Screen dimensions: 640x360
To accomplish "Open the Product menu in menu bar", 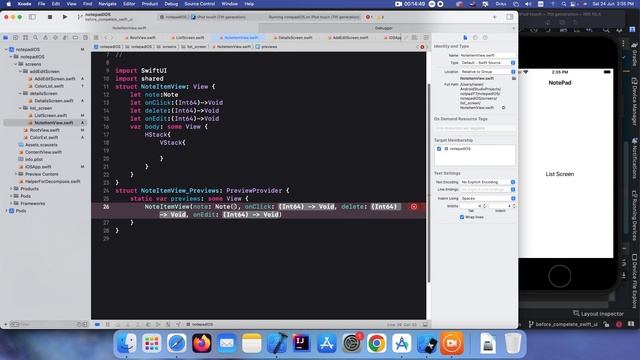I will (150, 4).
